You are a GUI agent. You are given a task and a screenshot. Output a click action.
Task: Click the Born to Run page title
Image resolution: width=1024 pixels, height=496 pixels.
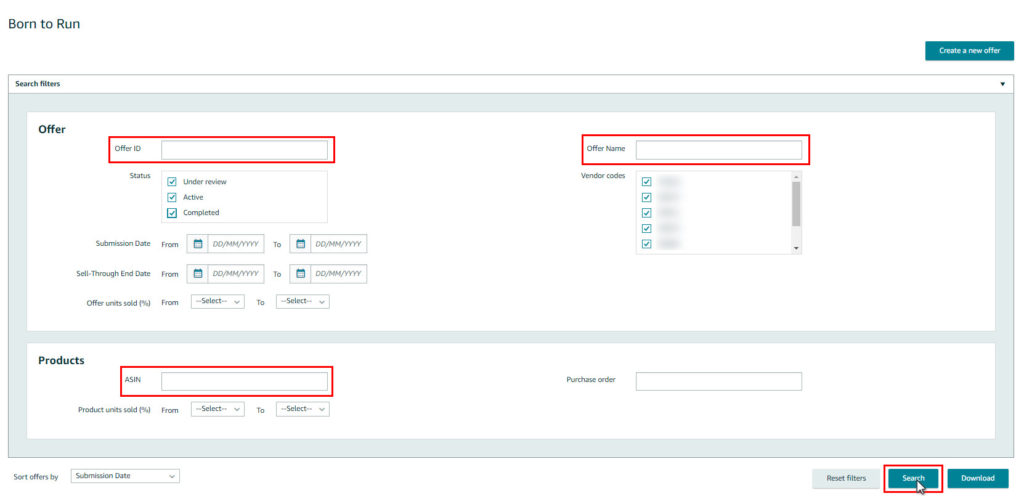(x=44, y=24)
